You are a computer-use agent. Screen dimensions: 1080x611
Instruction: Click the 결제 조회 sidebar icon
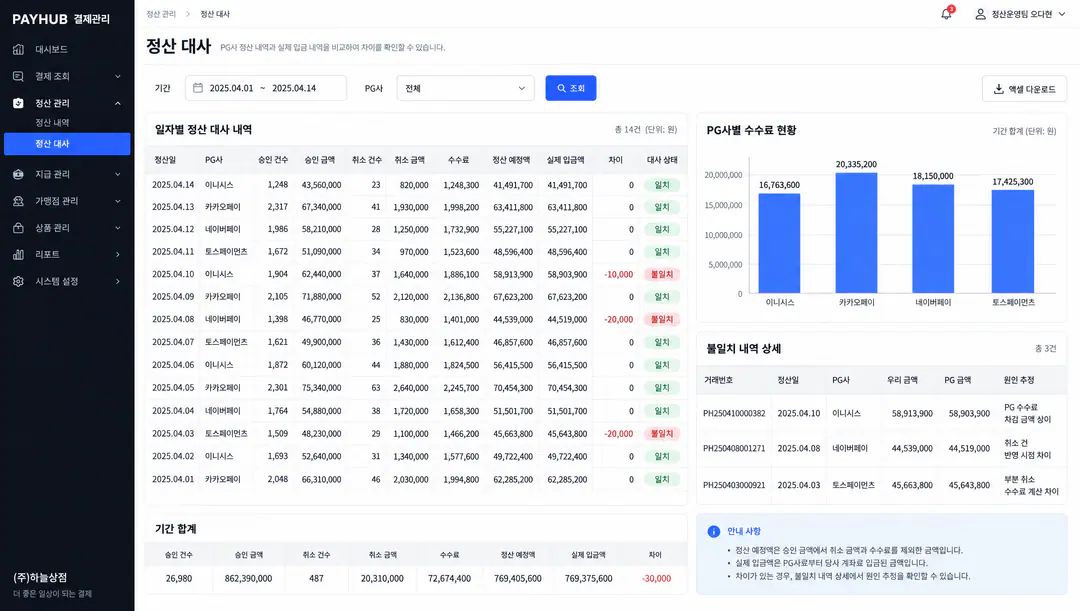tap(19, 76)
